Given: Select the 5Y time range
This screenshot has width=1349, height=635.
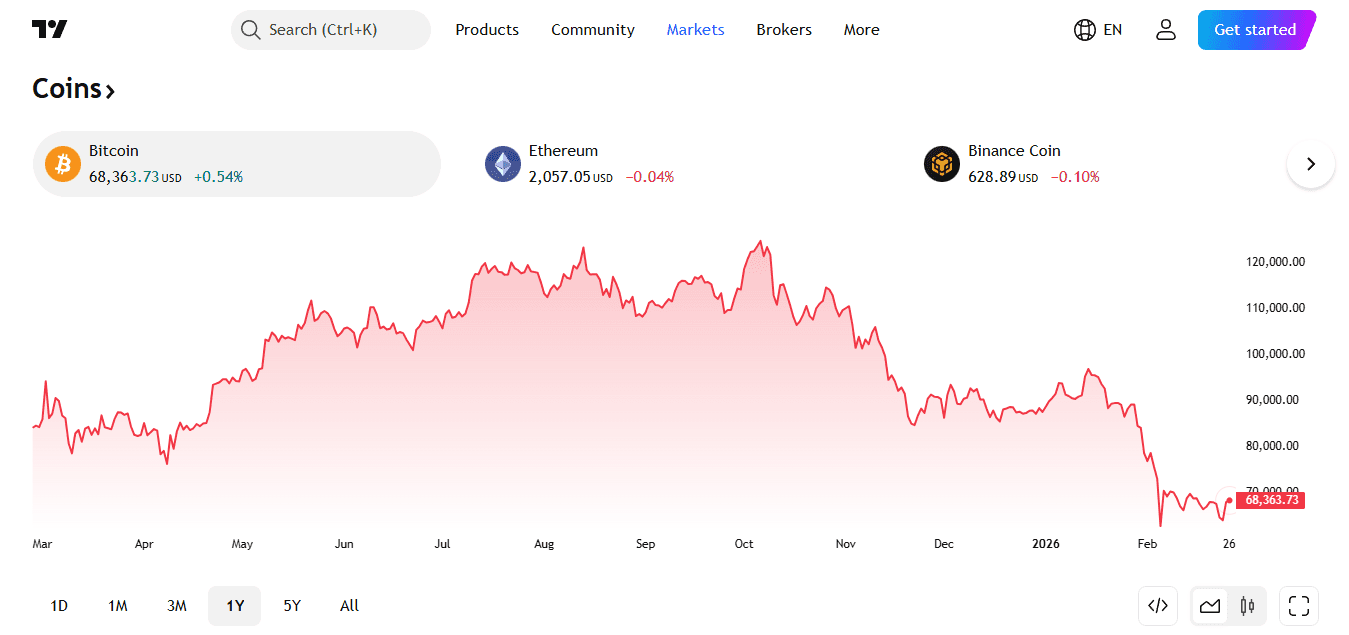Looking at the screenshot, I should (x=292, y=606).
